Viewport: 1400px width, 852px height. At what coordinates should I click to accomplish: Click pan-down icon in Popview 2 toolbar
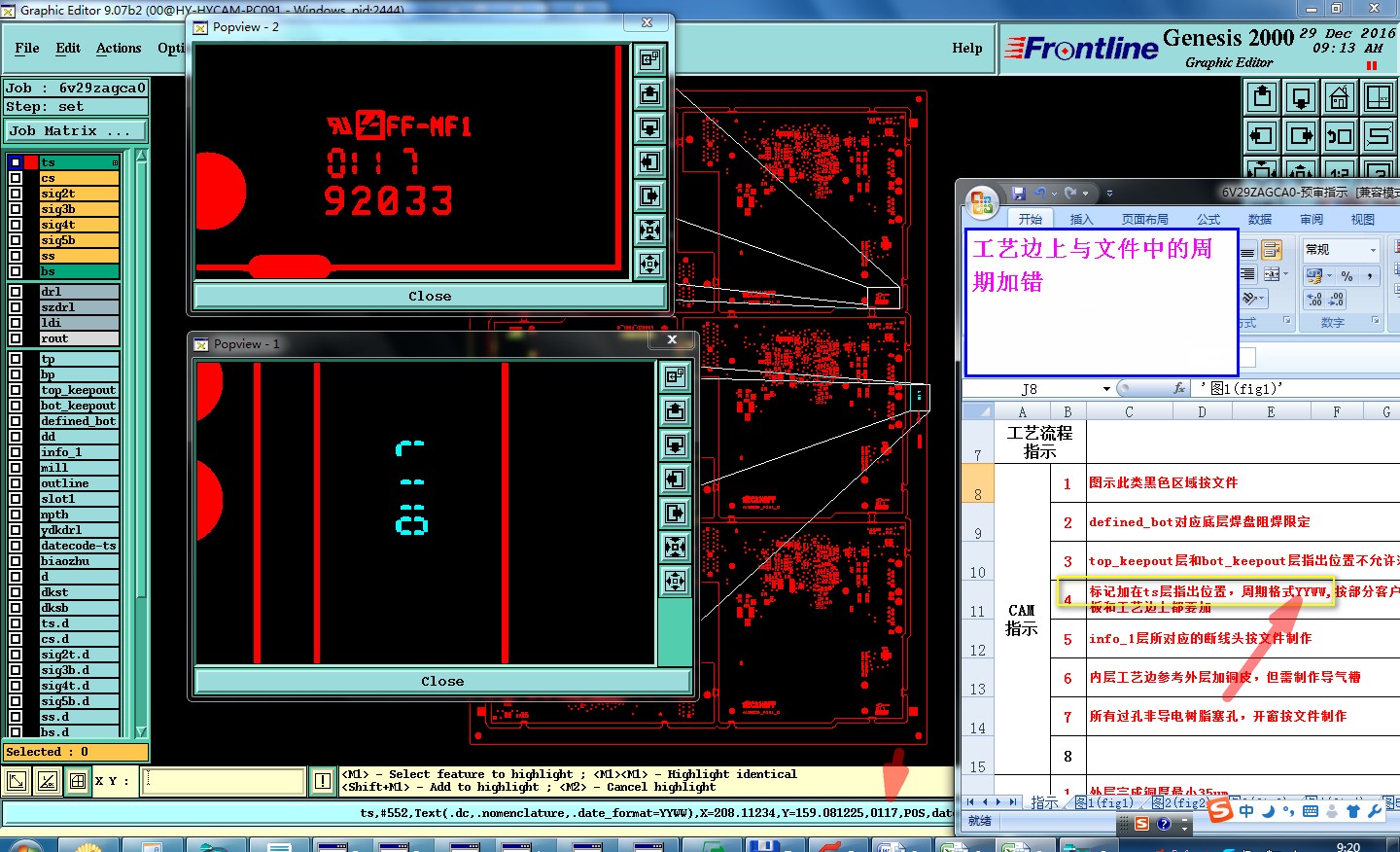point(649,127)
